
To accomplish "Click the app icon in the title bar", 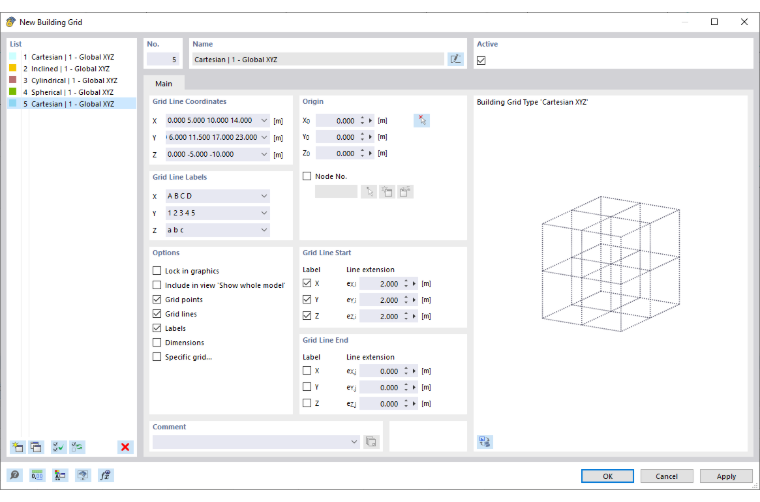I will [11, 22].
